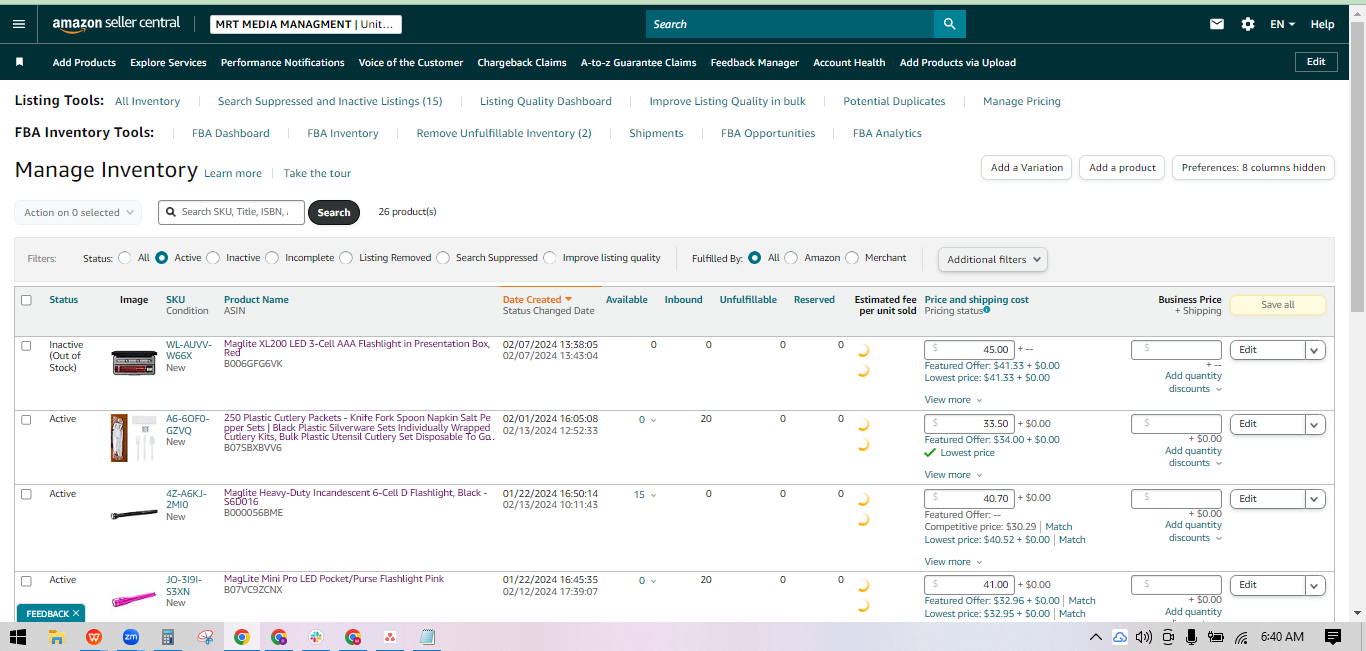This screenshot has width=1366, height=651.
Task: Tick checkbox for Maglite Heavy-Duty 6-Cell row
Action: tap(26, 494)
